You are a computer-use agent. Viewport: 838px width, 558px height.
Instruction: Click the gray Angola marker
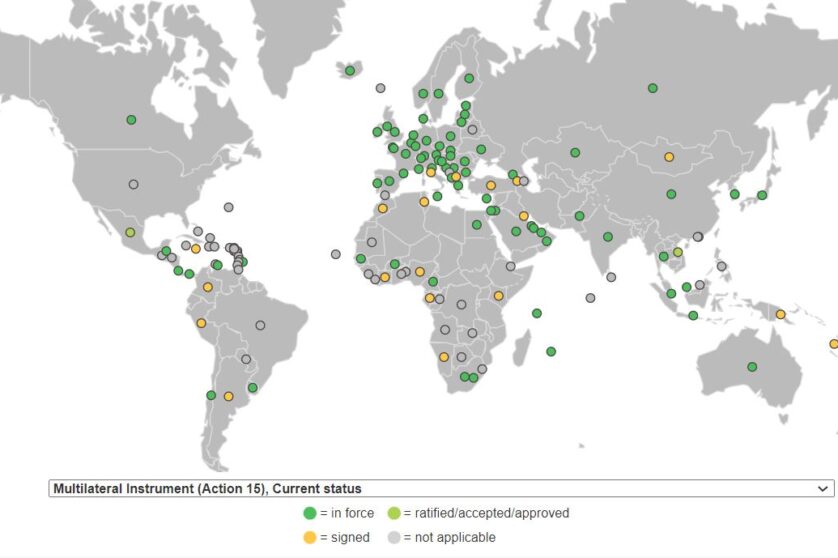(445, 330)
